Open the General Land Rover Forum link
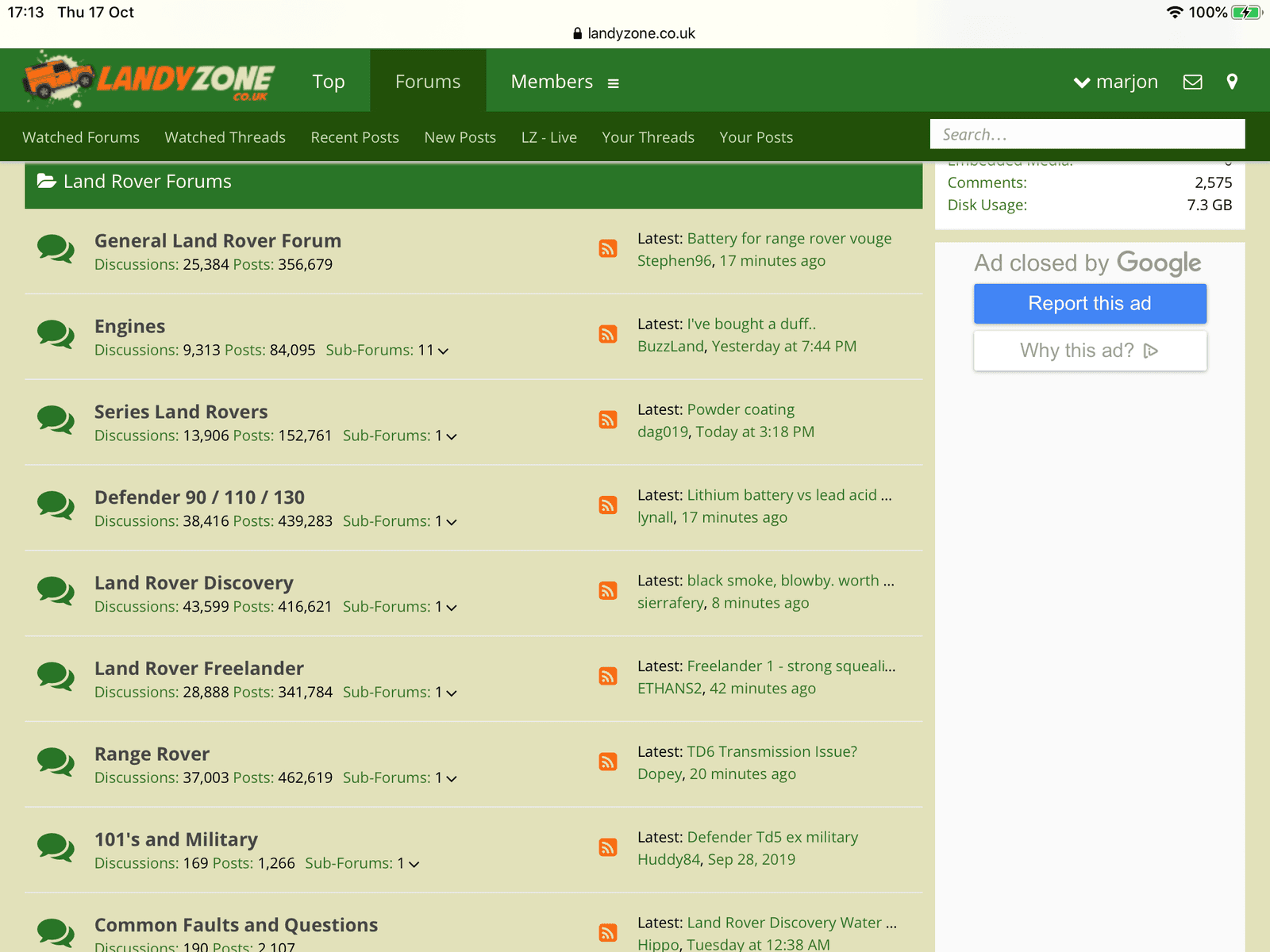1270x952 pixels. pyautogui.click(x=217, y=240)
